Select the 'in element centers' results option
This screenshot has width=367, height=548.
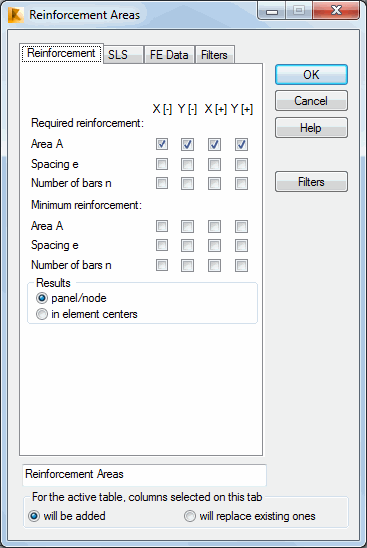coord(87,314)
